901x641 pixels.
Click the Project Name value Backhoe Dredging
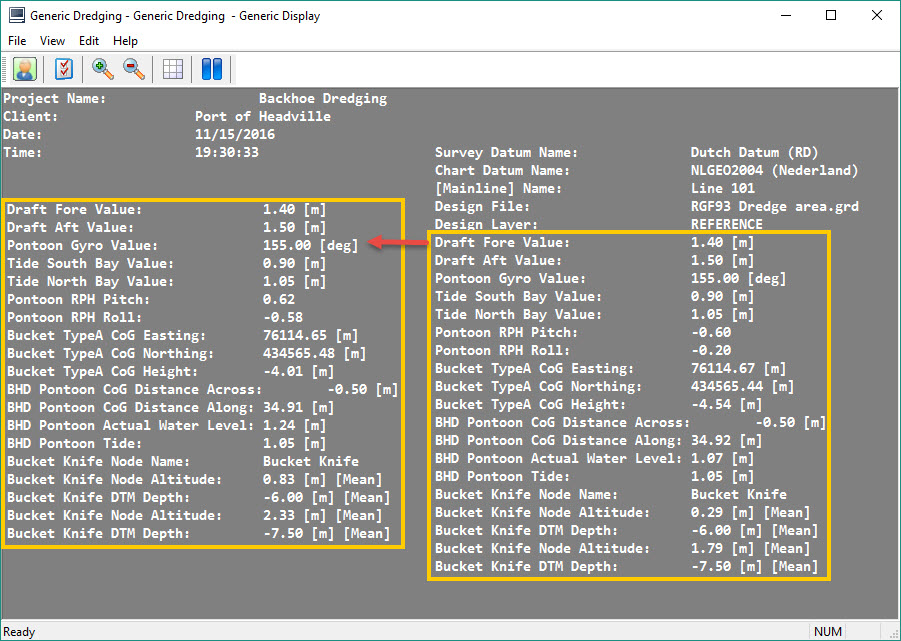pos(322,99)
